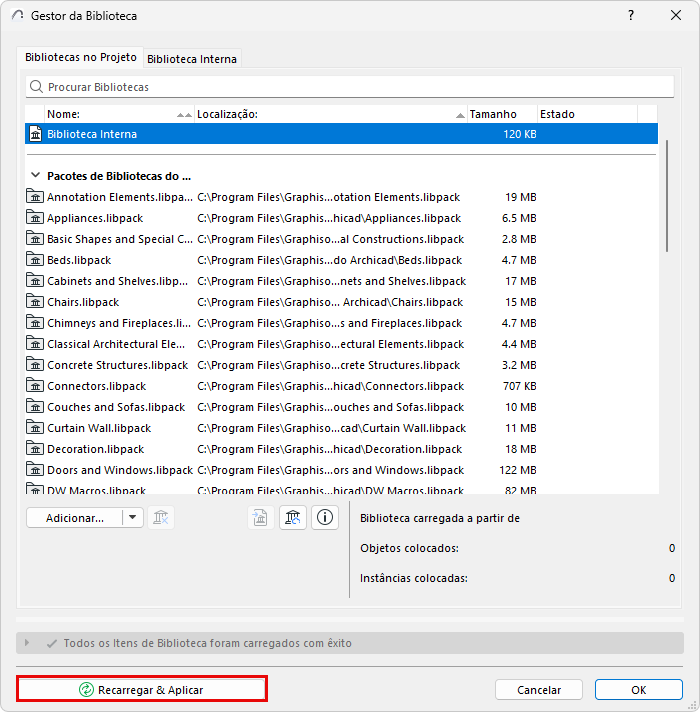Click the 122 MB size value
Viewport: 700px width, 712px height.
click(x=518, y=470)
